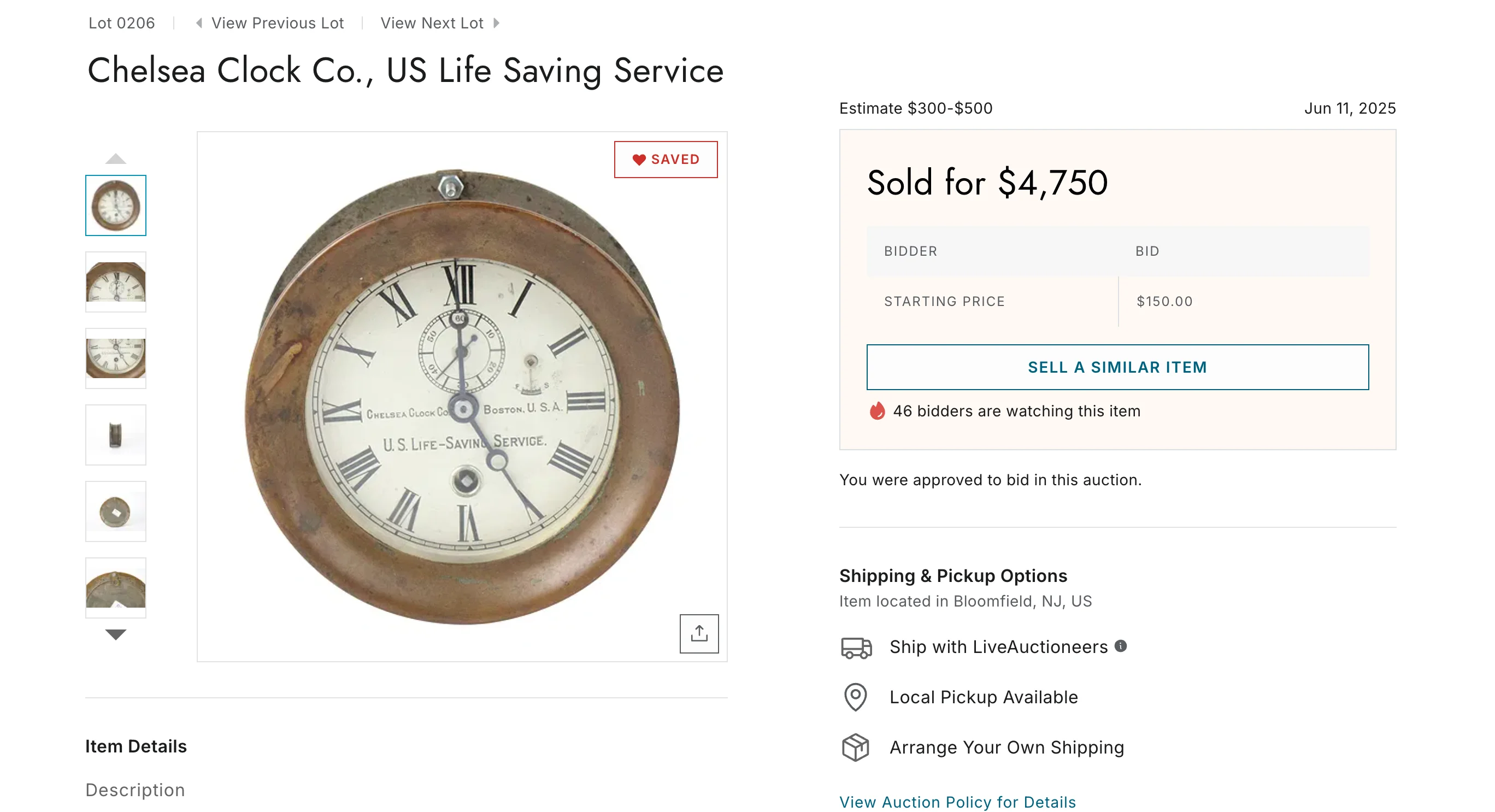Toggle the red heart SAVED button
Image resolution: width=1495 pixels, height=812 pixels.
666,160
